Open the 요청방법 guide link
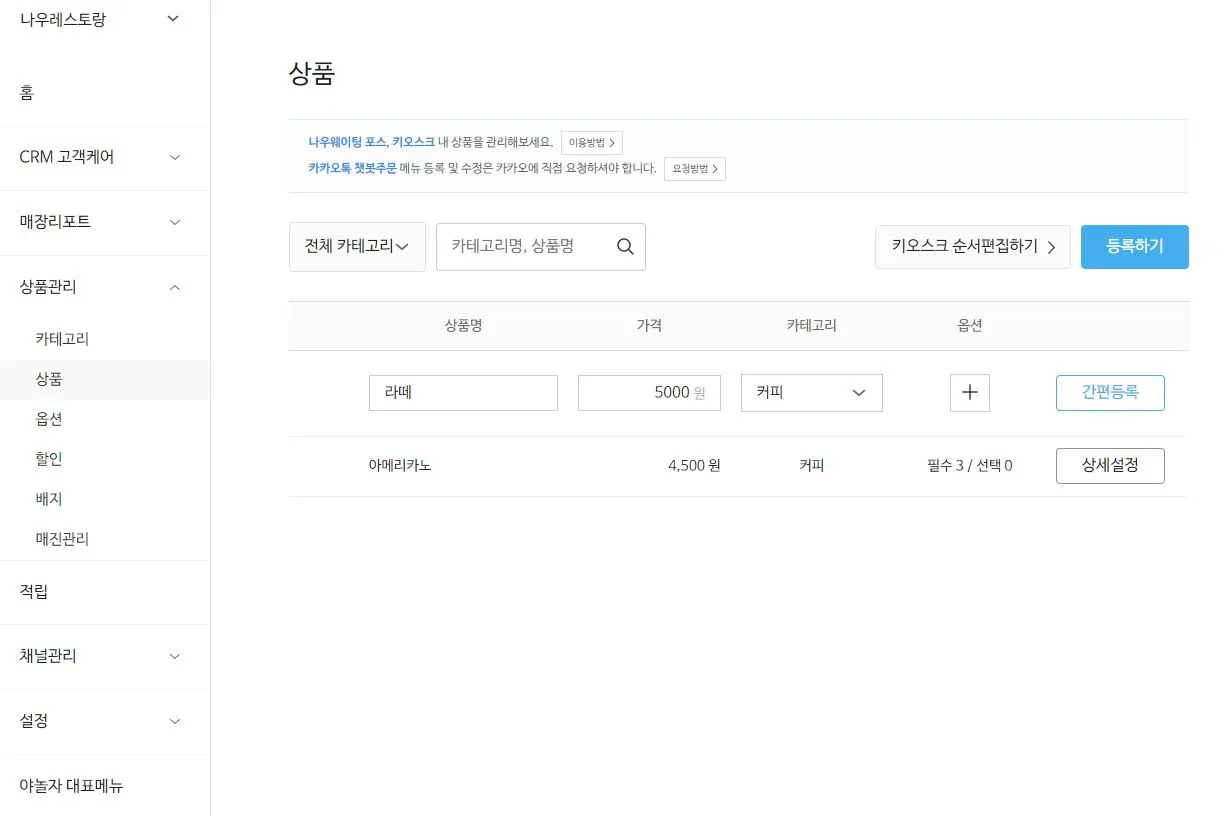 (695, 169)
